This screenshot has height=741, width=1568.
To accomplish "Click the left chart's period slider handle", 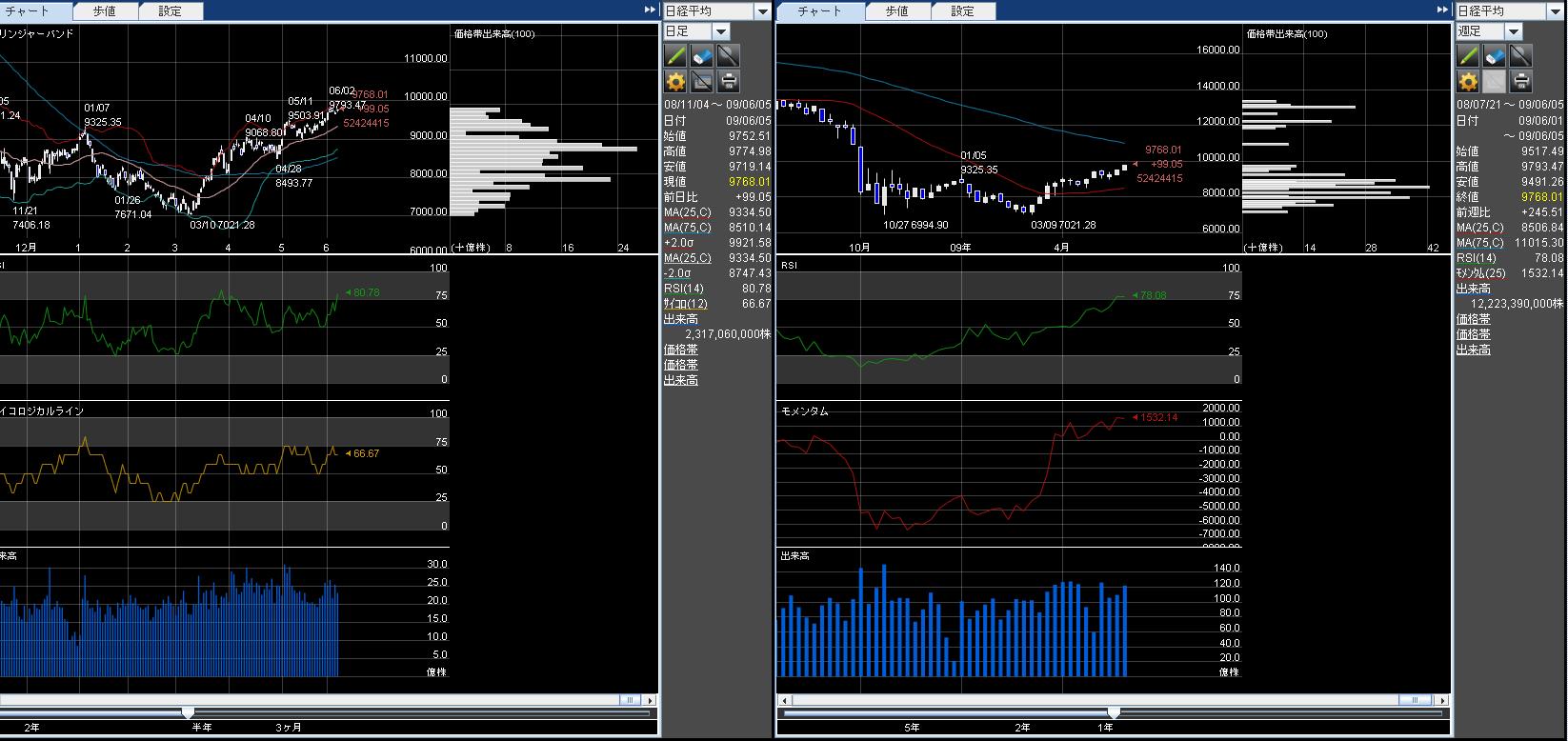I will point(188,712).
